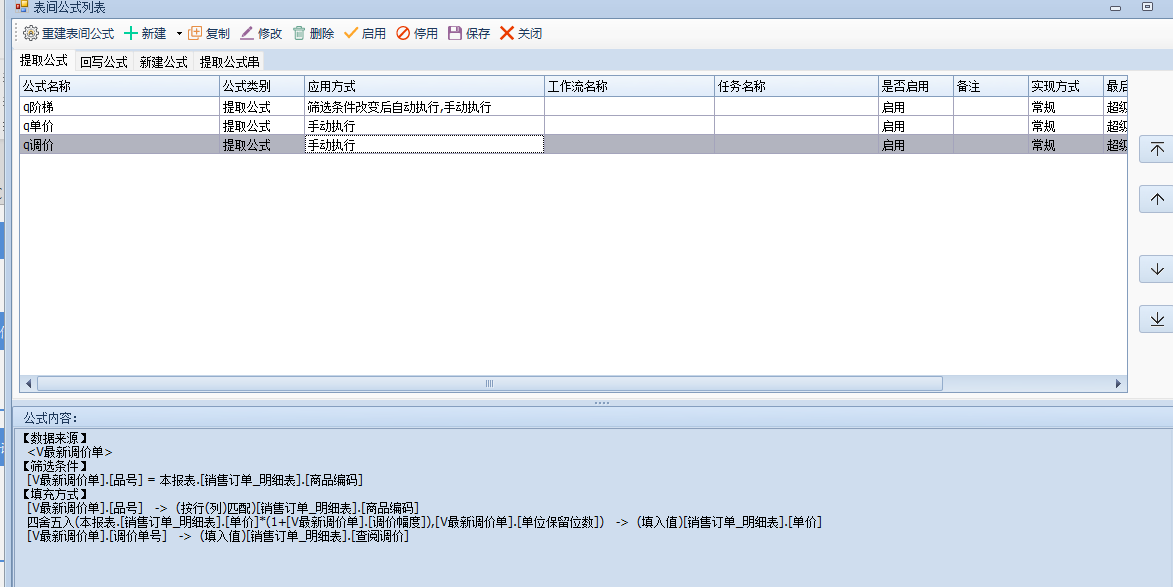Enable formula with 启用 checkmark
The height and width of the screenshot is (587, 1173).
(351, 33)
